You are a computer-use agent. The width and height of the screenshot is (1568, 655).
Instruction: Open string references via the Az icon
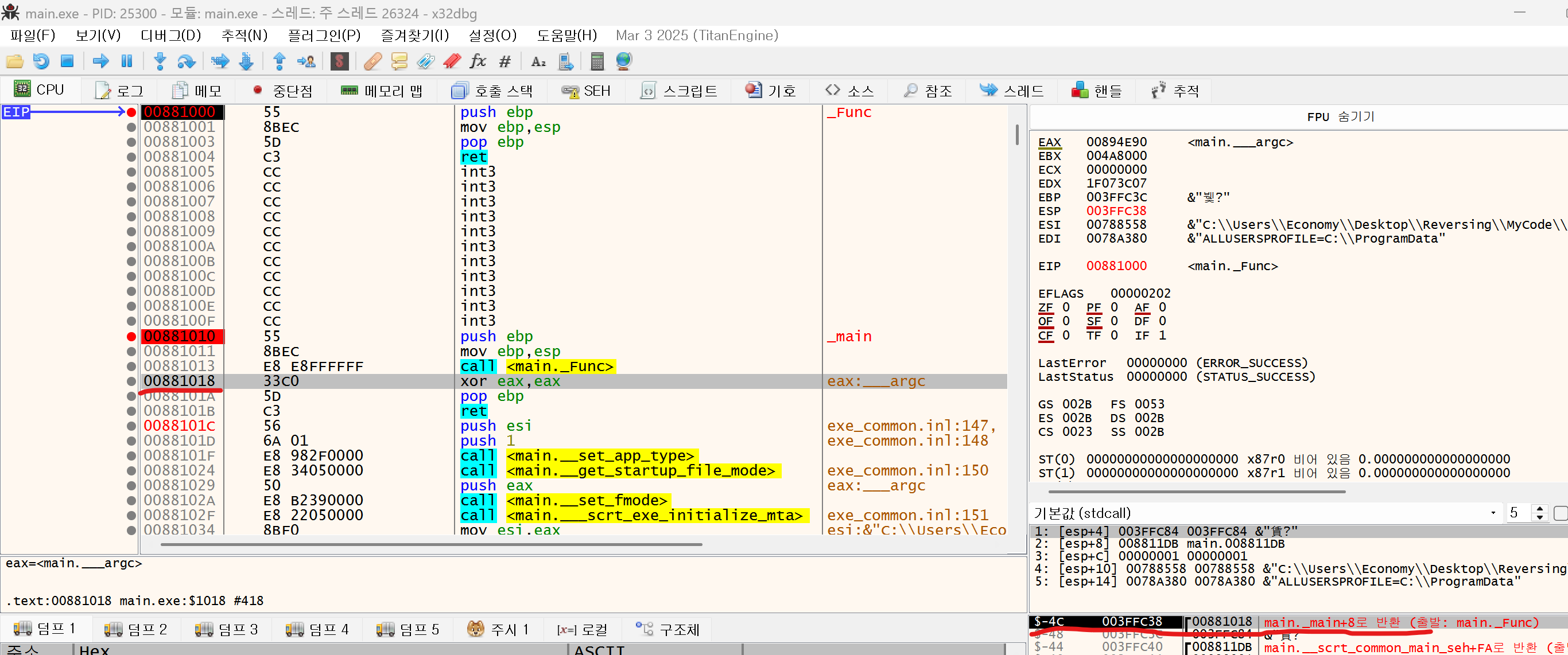tap(538, 61)
